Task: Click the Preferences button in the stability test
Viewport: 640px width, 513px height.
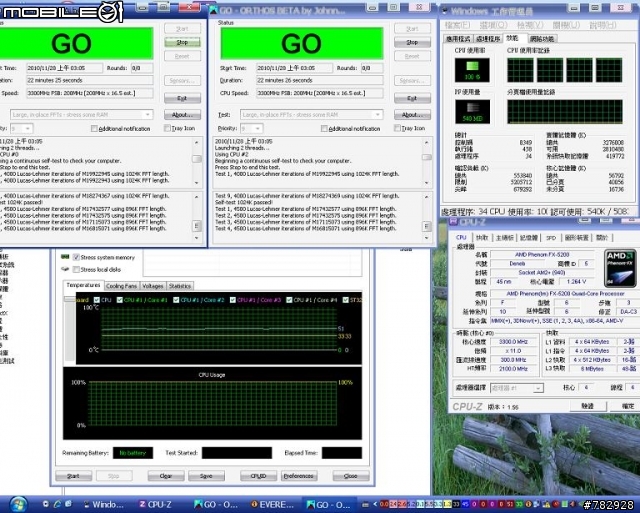Action: 299,476
